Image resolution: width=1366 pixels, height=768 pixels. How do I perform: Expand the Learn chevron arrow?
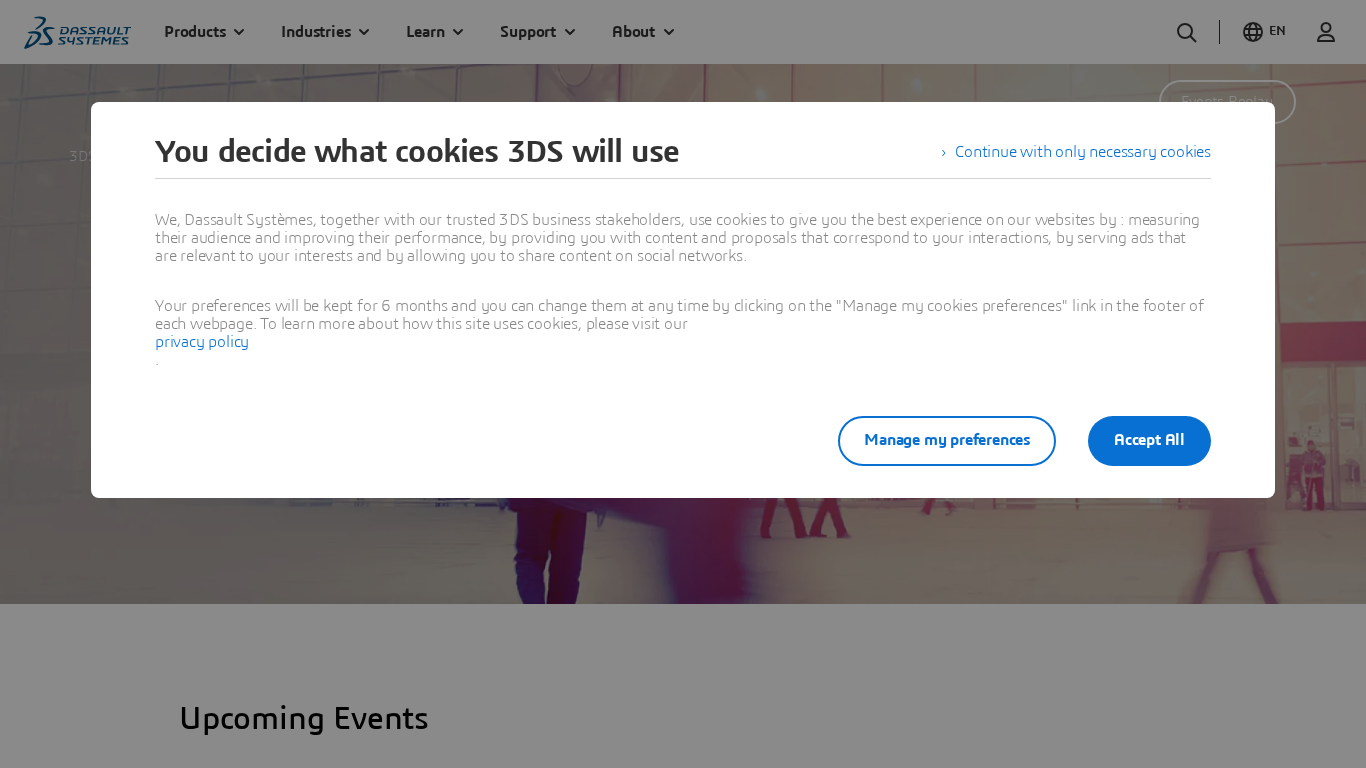(x=458, y=32)
